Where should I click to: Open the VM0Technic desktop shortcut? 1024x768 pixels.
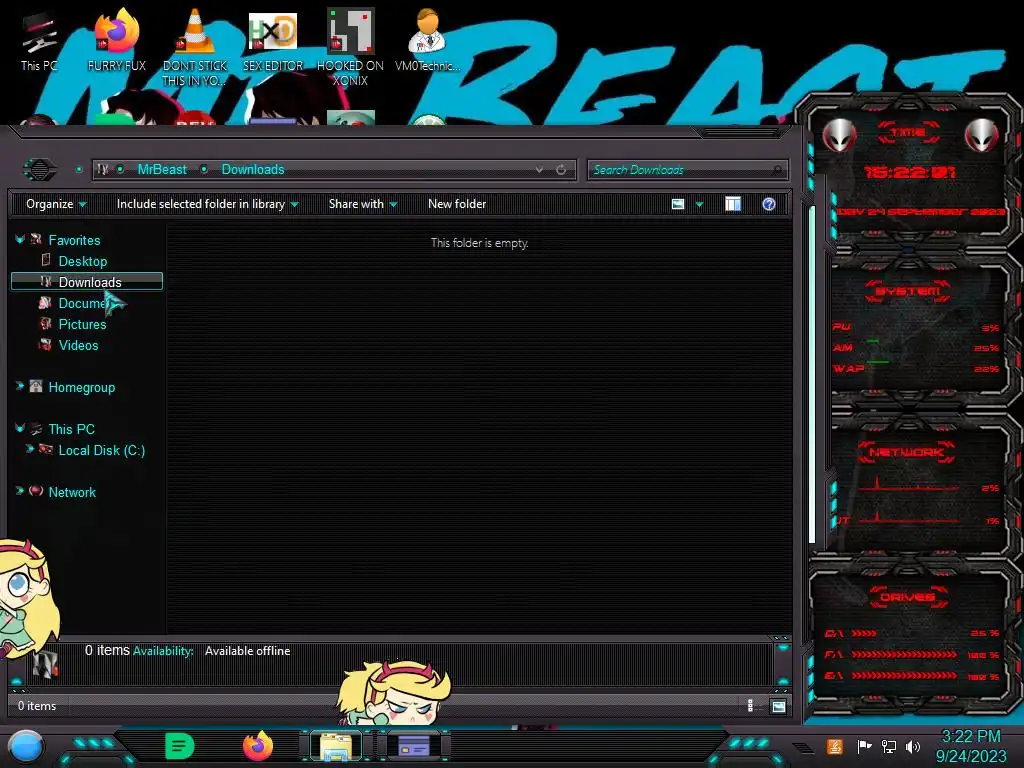pos(427,40)
